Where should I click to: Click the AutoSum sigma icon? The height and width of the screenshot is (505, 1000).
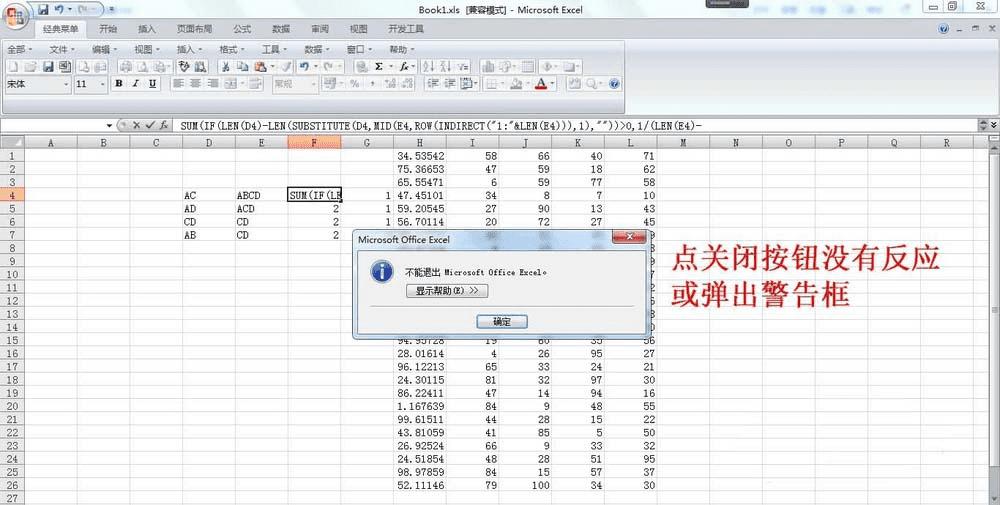tap(379, 66)
